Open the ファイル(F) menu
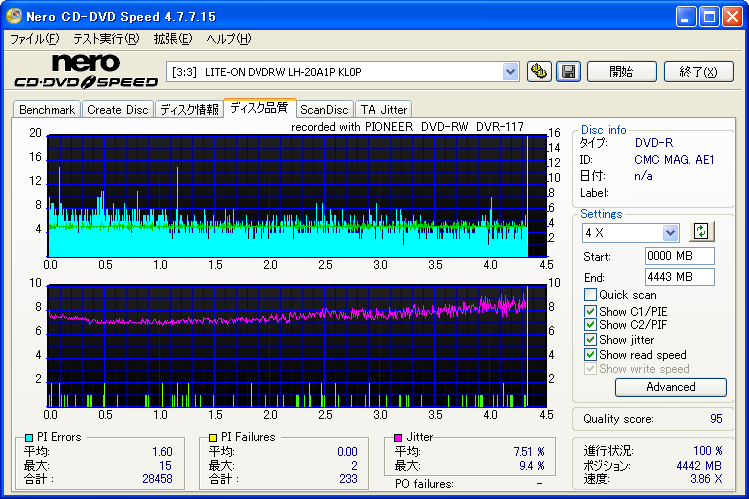This screenshot has height=499, width=749. point(34,39)
